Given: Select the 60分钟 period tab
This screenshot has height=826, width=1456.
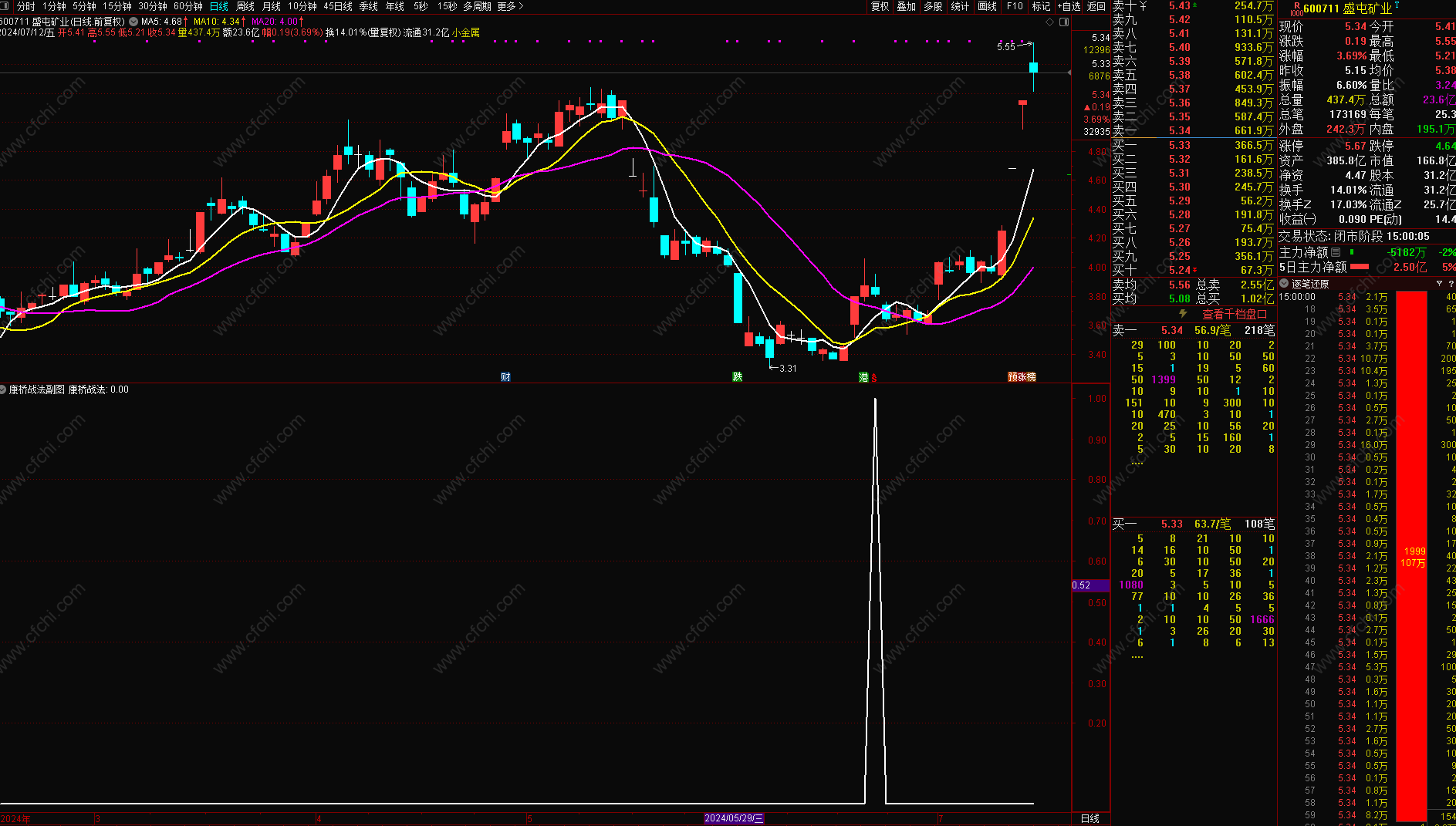Looking at the screenshot, I should 188,6.
